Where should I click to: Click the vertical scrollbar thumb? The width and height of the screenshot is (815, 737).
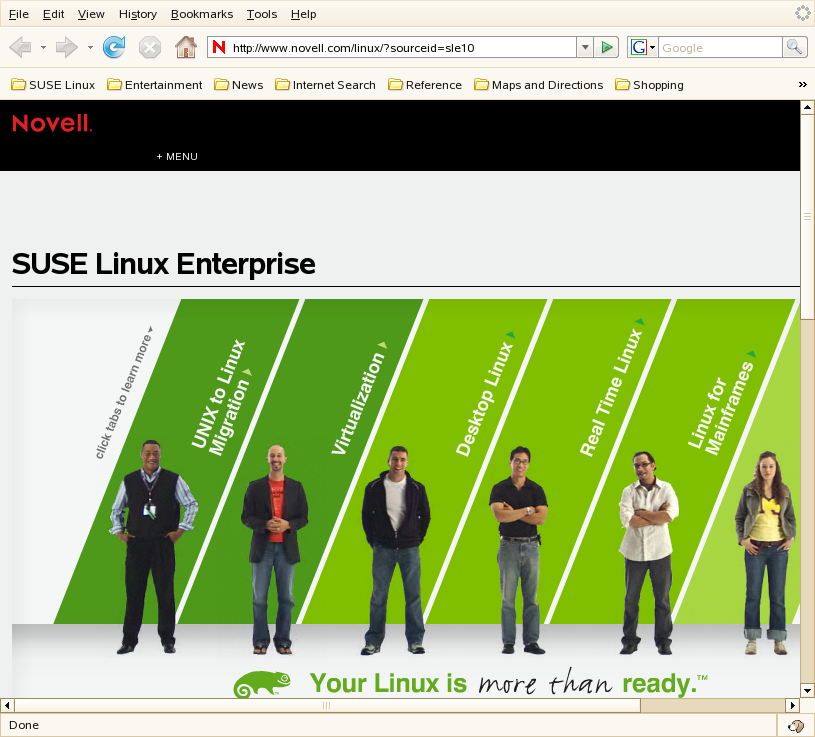pyautogui.click(x=807, y=217)
